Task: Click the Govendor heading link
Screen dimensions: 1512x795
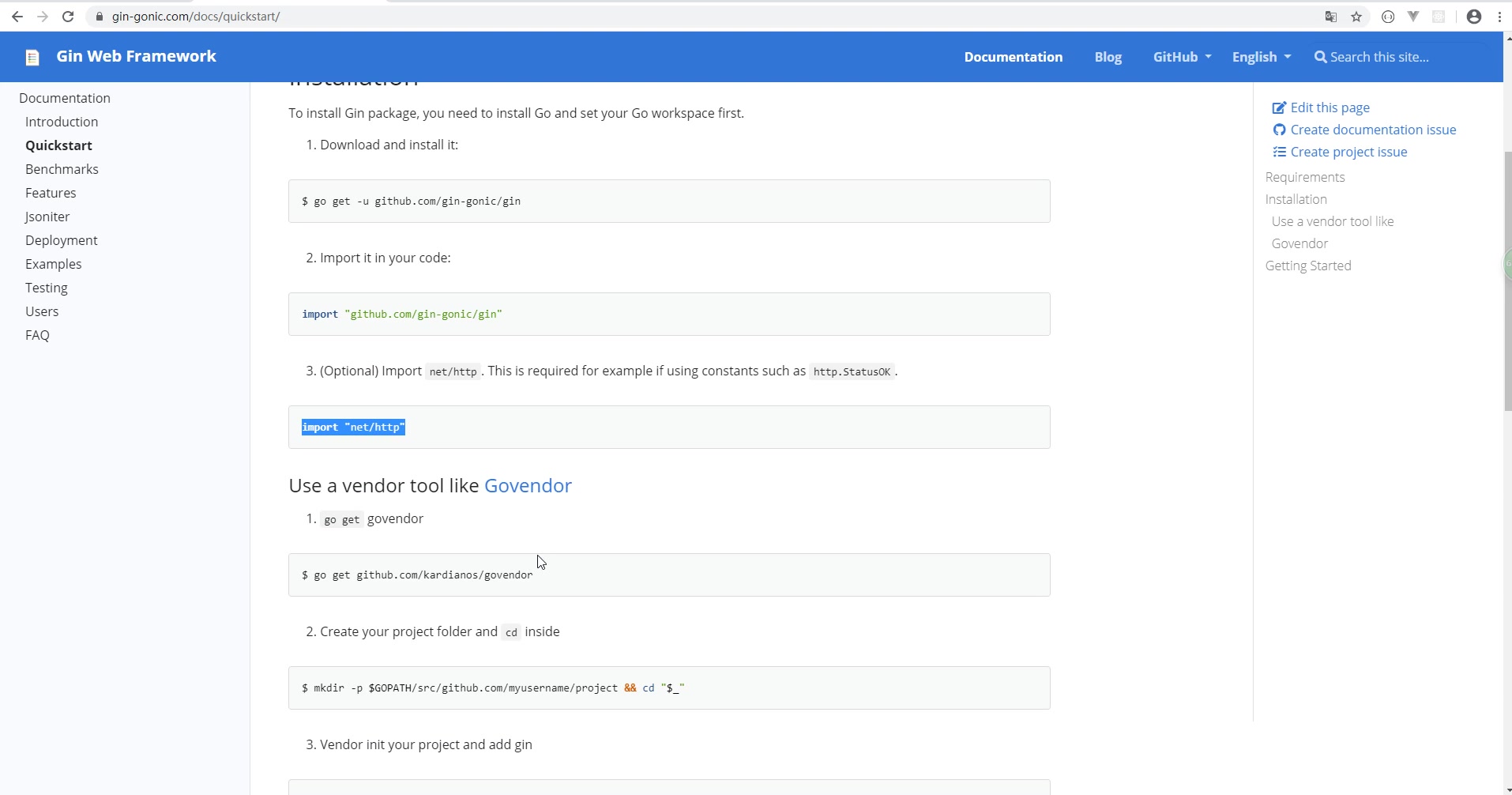Action: tap(528, 485)
